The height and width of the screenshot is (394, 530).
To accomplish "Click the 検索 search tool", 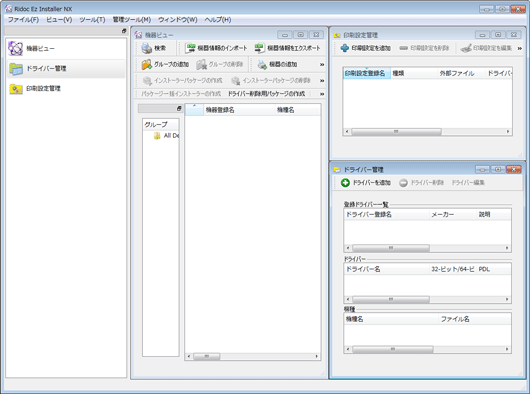I will (x=154, y=48).
